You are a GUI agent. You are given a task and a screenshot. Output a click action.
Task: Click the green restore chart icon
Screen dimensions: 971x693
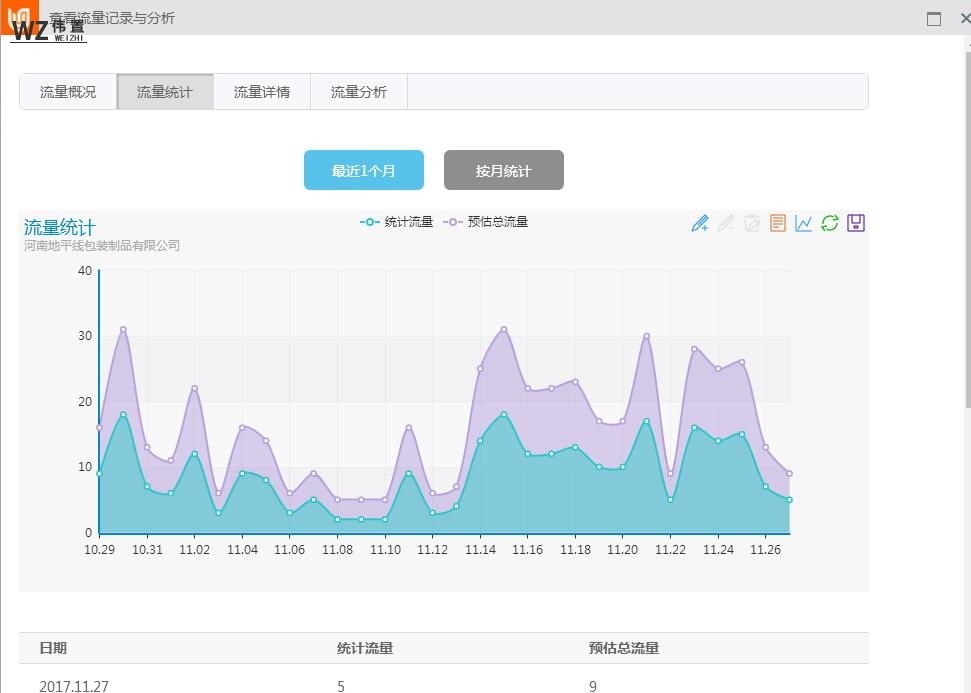pyautogui.click(x=830, y=223)
